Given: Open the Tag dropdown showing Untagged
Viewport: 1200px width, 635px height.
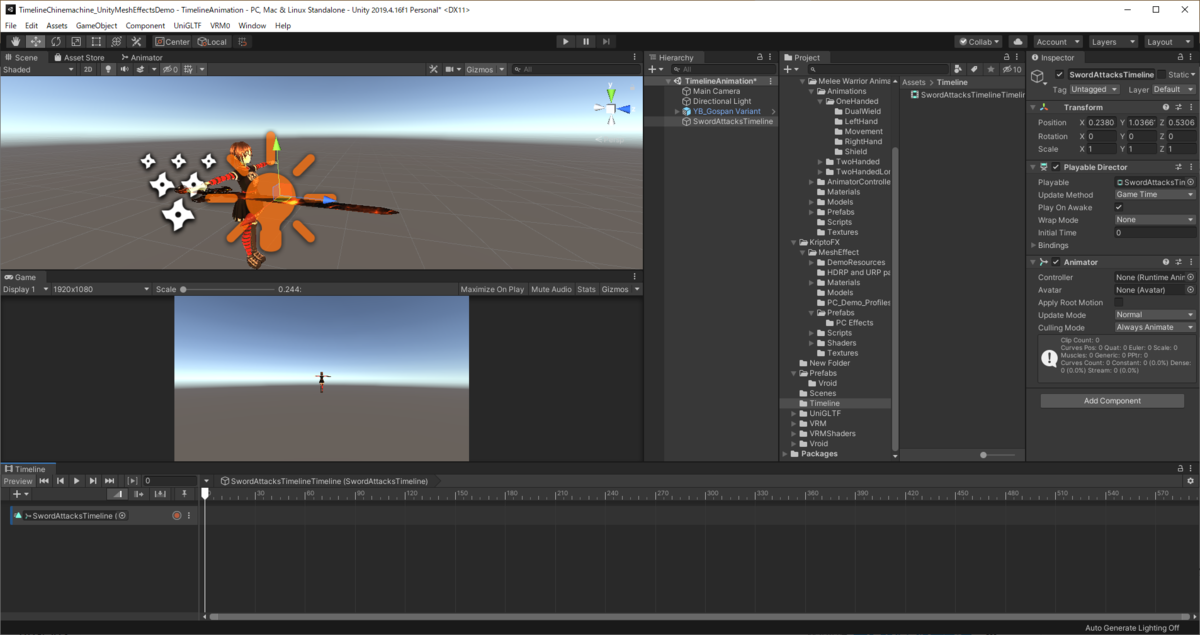Looking at the screenshot, I should 1095,89.
